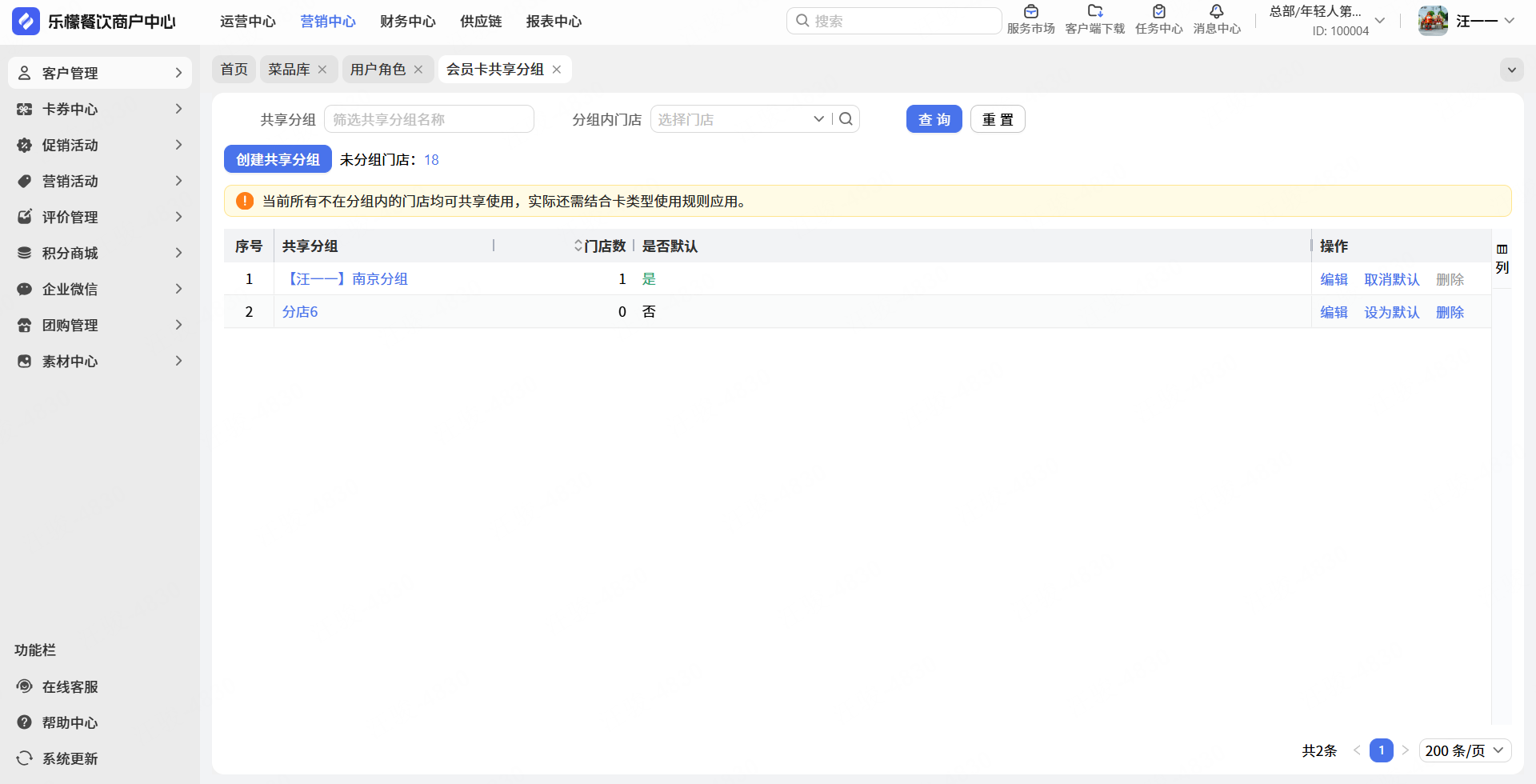Click the 营销活动 sidebar tag icon
This screenshot has height=784, width=1536.
point(25,181)
